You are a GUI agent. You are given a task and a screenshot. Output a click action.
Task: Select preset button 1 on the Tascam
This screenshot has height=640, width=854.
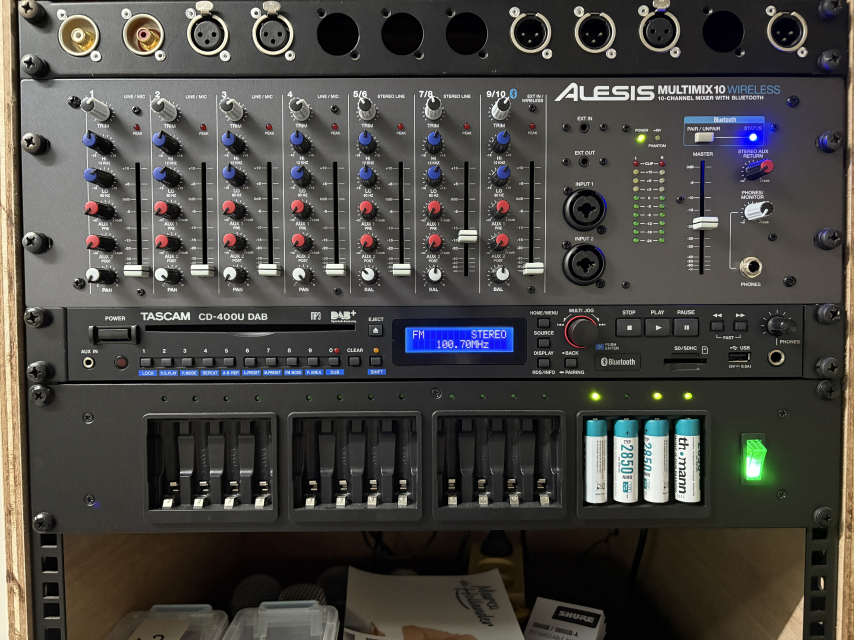pyautogui.click(x=145, y=362)
